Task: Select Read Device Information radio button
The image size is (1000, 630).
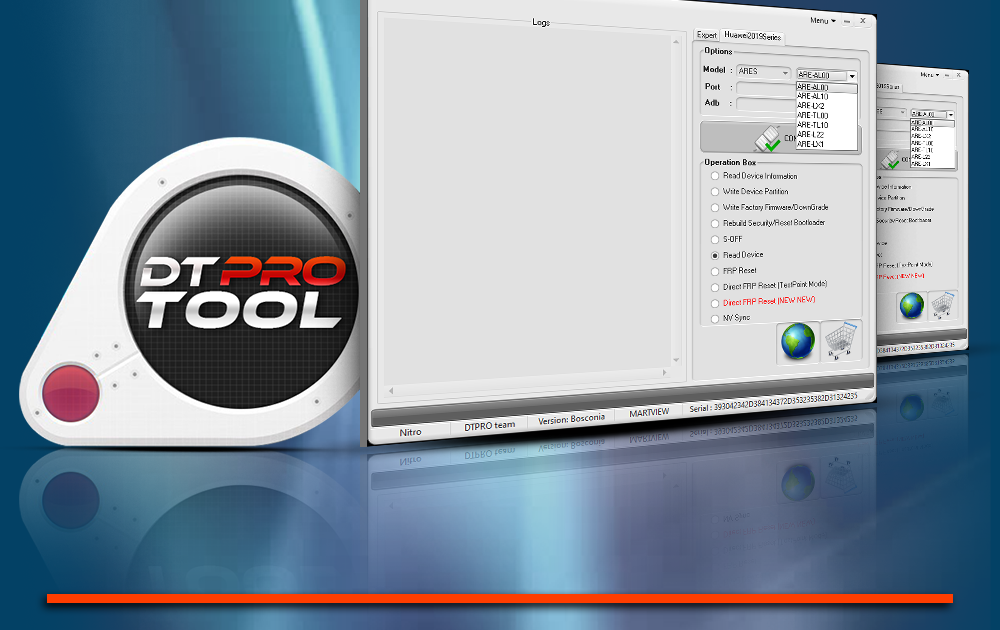Action: click(715, 176)
